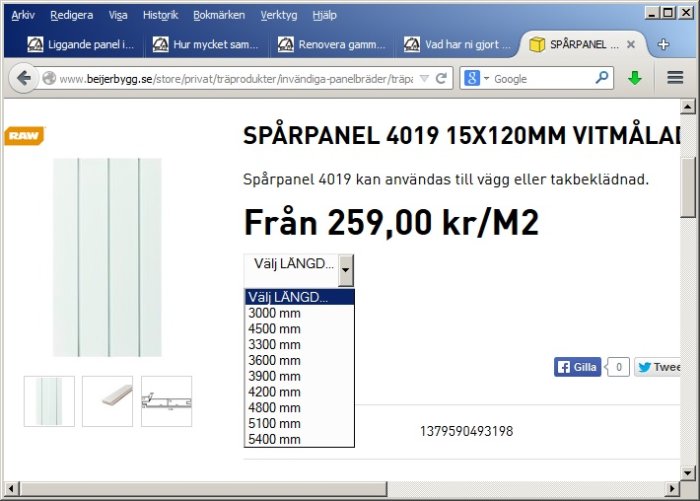Click the browser back arrow button
700x501 pixels.
click(x=23, y=79)
